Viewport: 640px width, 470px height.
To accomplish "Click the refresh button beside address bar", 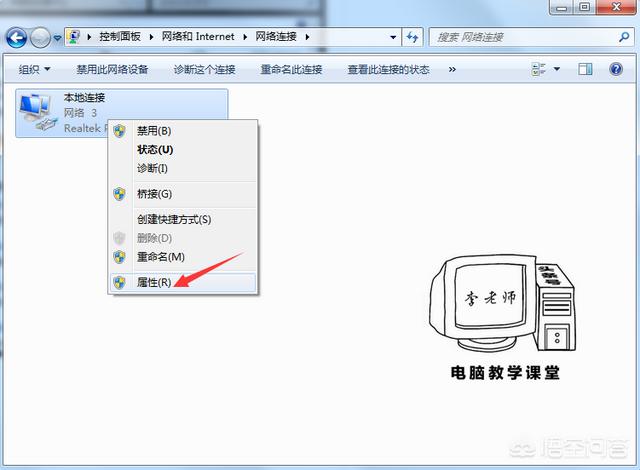I will 412,38.
